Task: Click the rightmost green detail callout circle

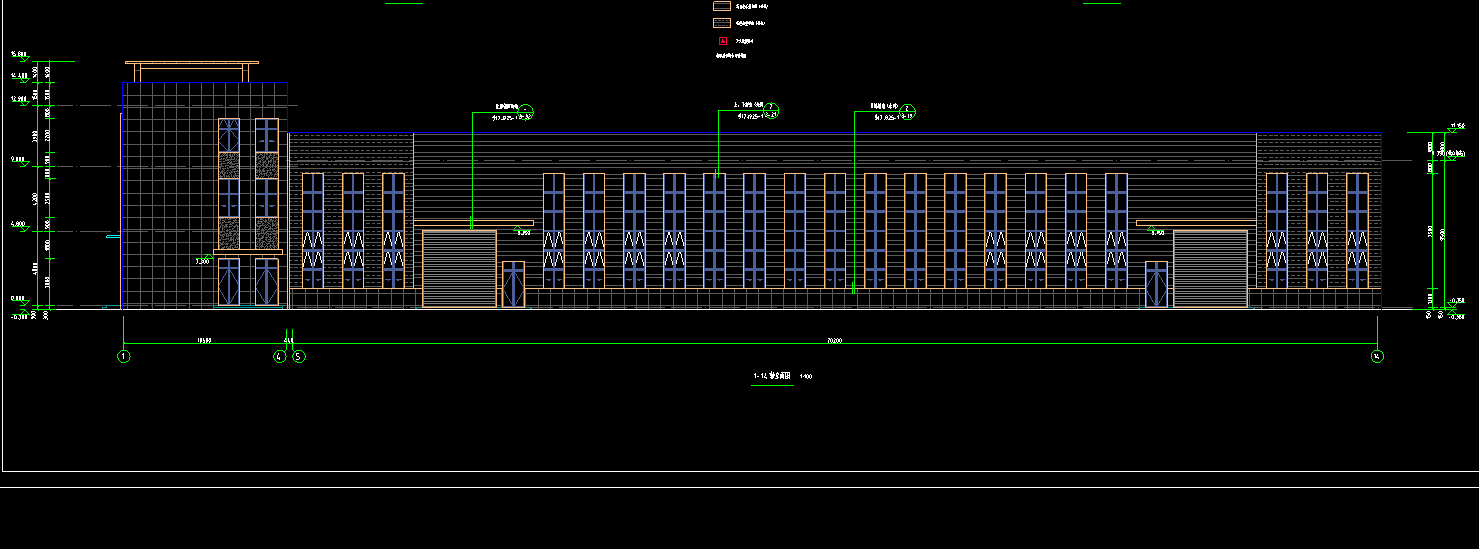Action: click(908, 111)
